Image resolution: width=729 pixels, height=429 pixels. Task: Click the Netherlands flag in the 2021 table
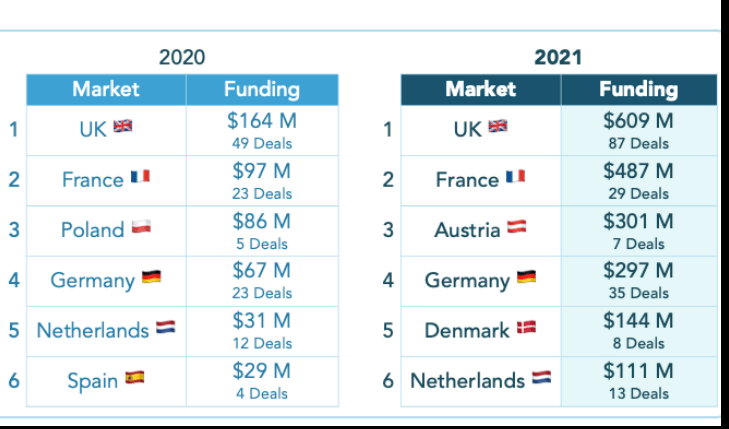click(541, 379)
